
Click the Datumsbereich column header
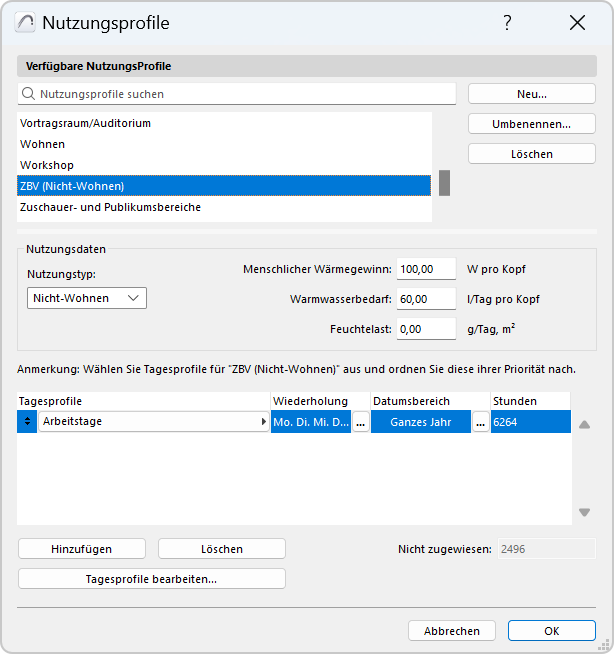point(430,401)
